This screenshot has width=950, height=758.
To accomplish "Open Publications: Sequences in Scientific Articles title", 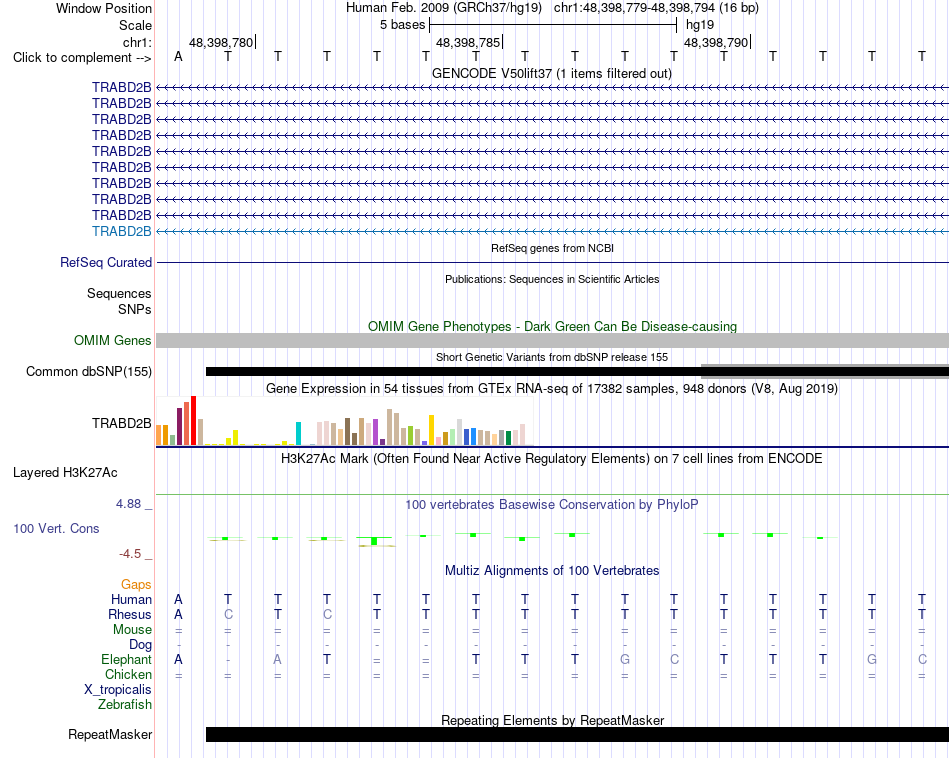I will click(x=552, y=279).
